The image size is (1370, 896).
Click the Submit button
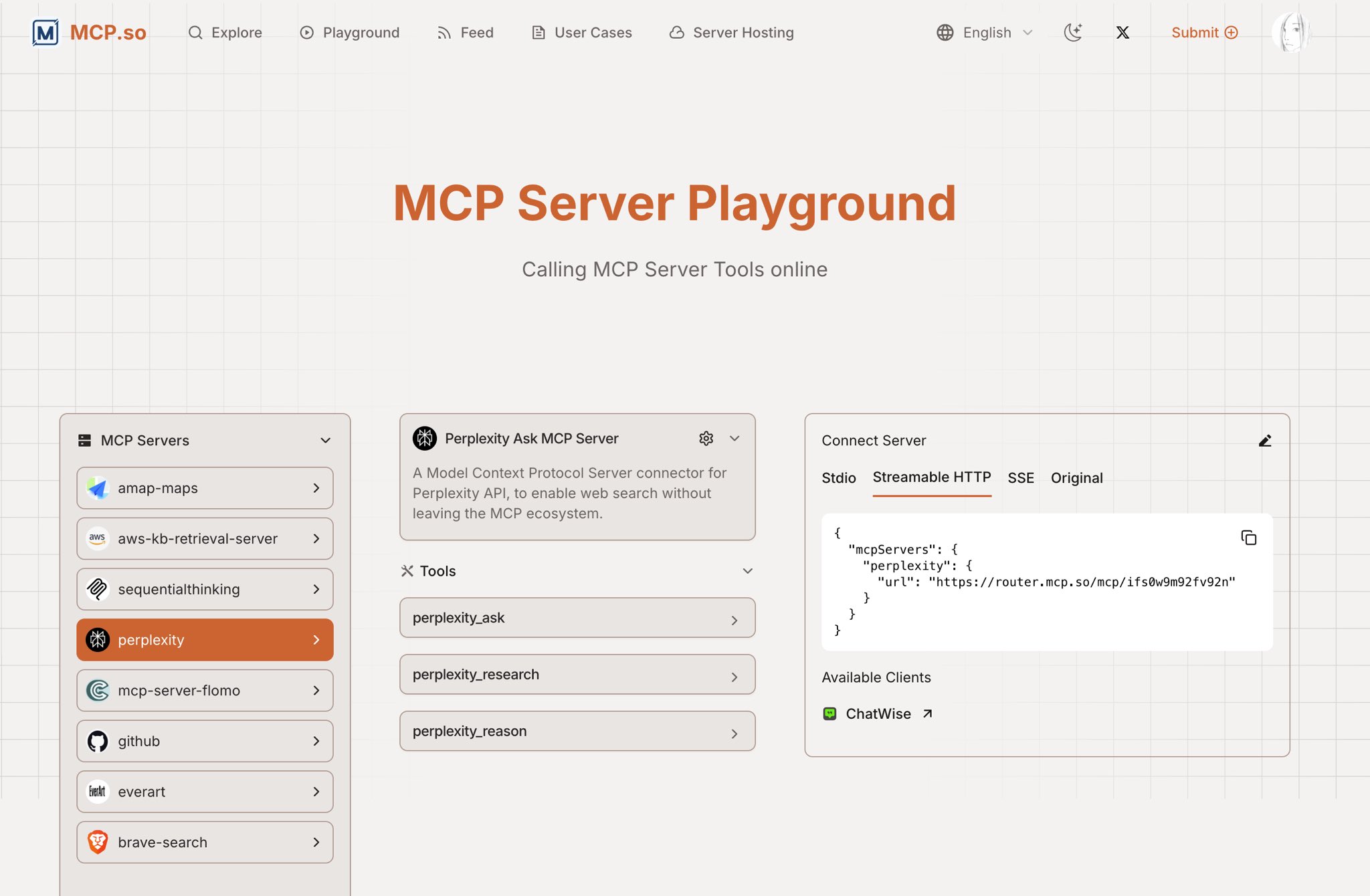[1204, 32]
